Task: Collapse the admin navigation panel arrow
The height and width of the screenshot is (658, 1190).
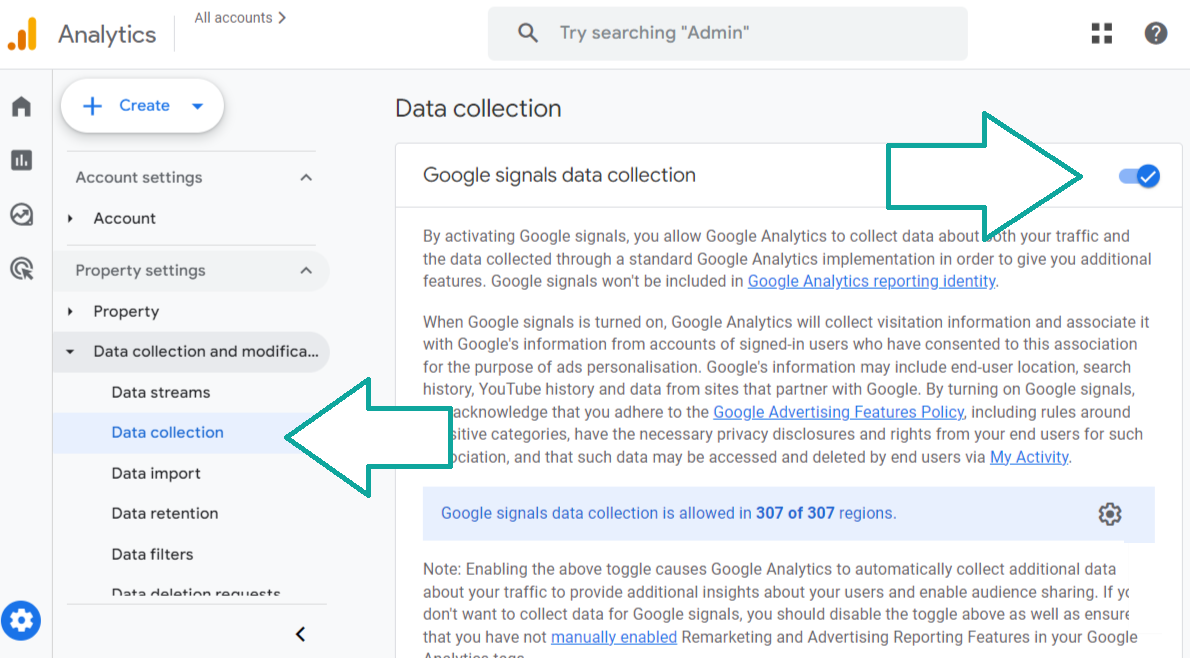Action: point(301,634)
